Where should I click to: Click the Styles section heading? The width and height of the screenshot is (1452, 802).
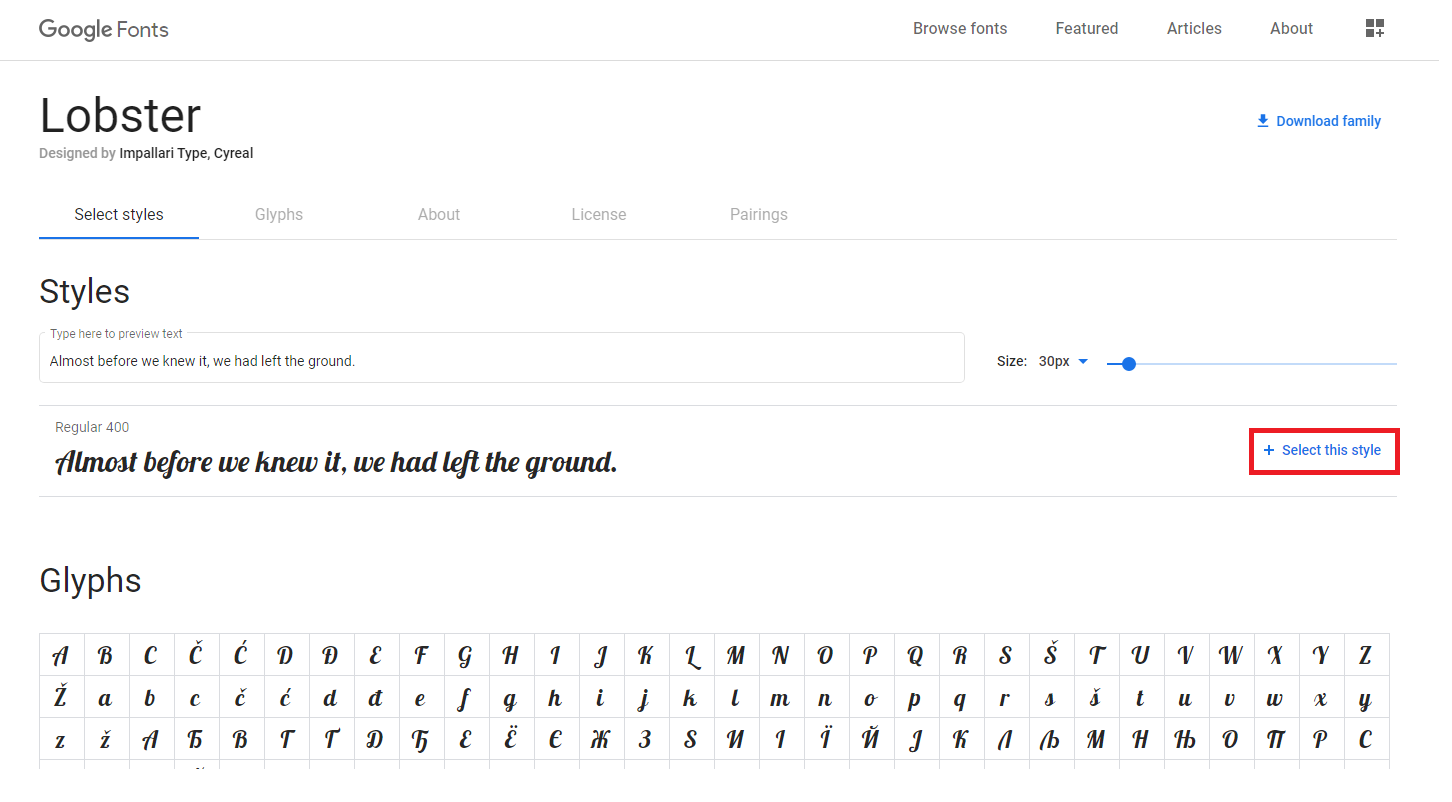click(x=85, y=291)
